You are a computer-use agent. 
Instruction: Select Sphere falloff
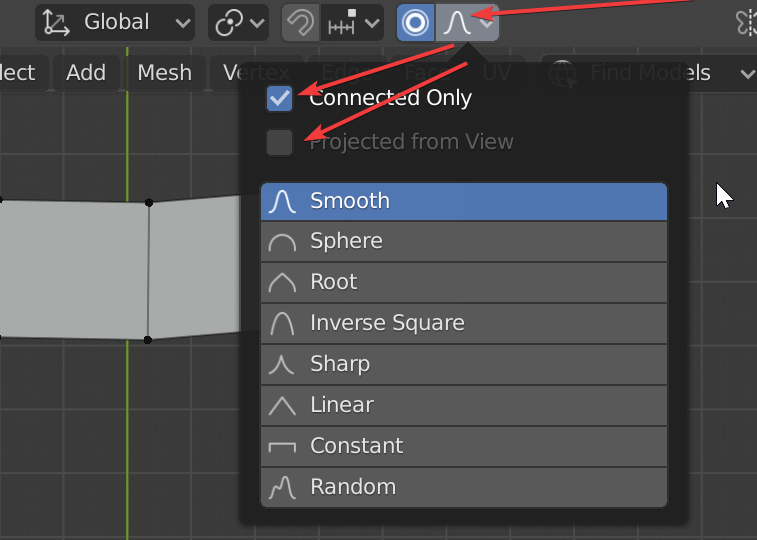pyautogui.click(x=464, y=241)
